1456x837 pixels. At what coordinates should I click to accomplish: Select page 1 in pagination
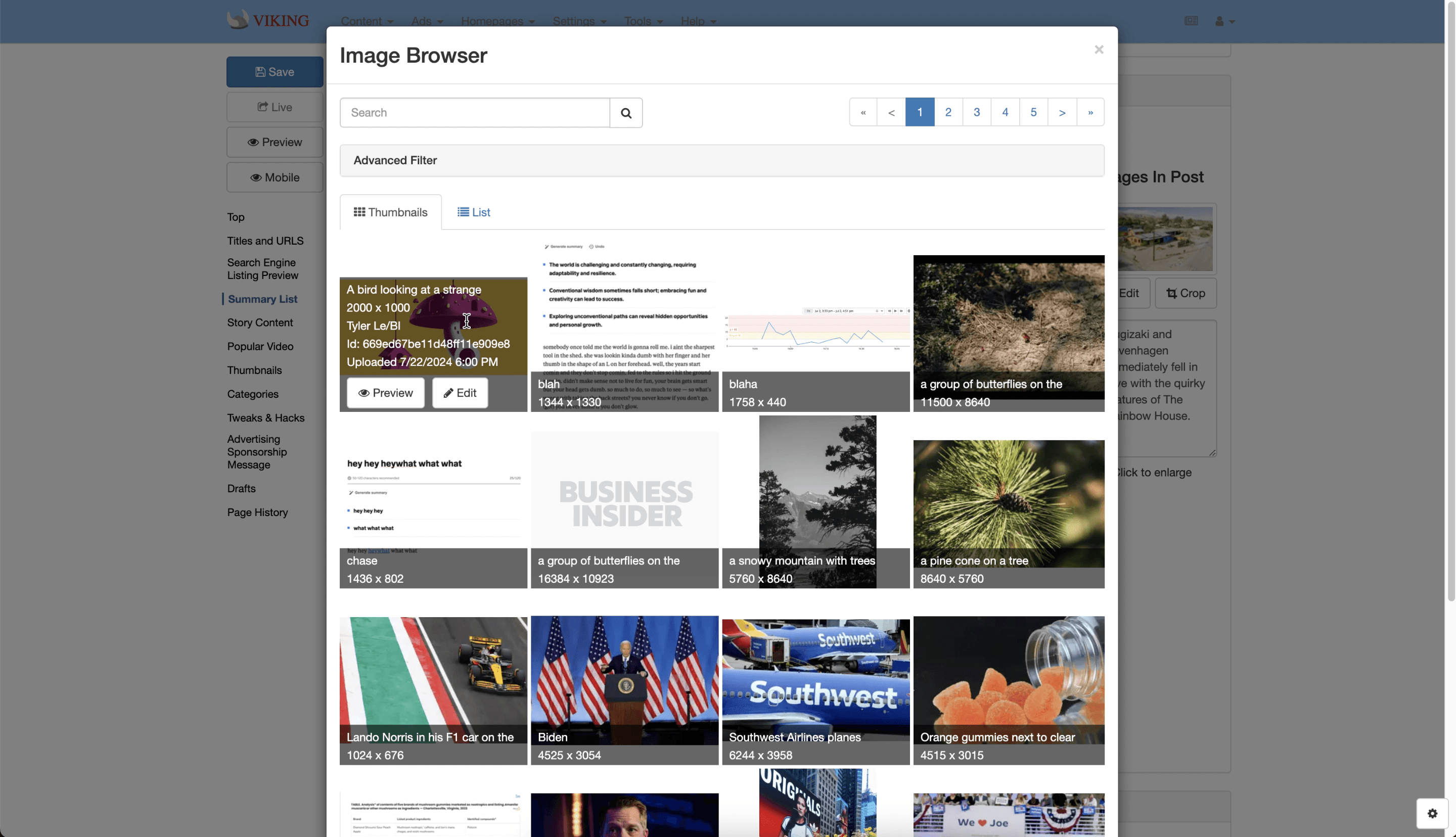(920, 112)
